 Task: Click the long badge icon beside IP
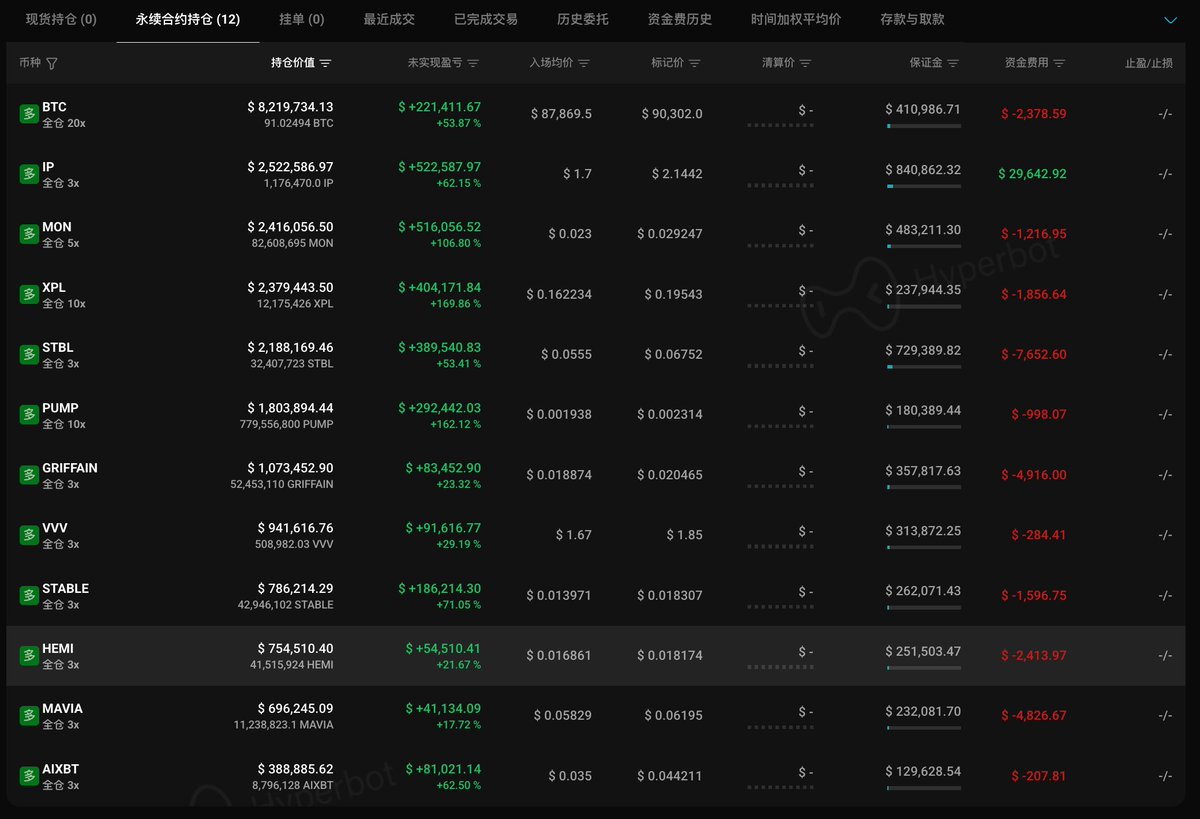coord(29,174)
